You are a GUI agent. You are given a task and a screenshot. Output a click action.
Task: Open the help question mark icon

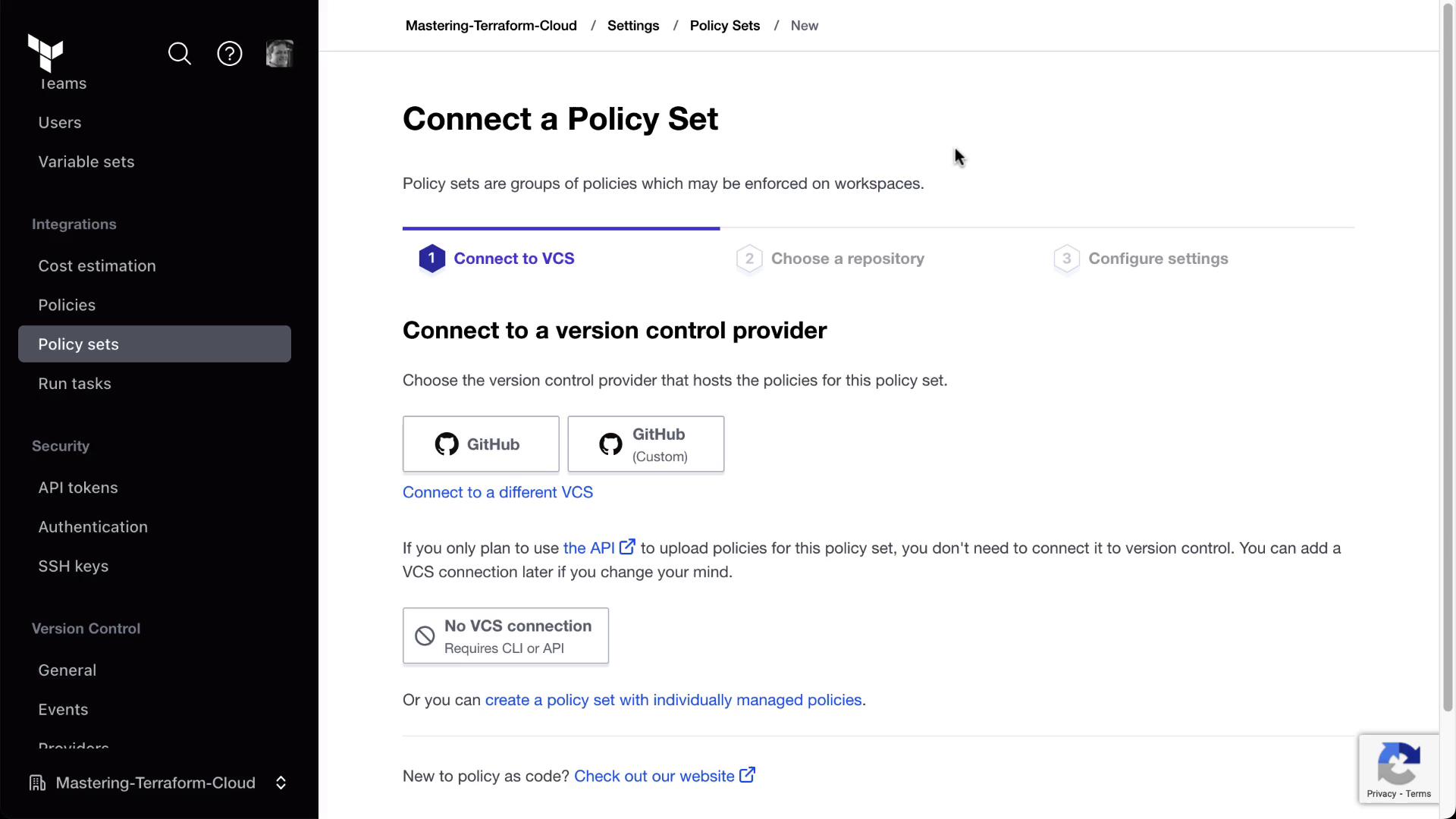tap(230, 54)
